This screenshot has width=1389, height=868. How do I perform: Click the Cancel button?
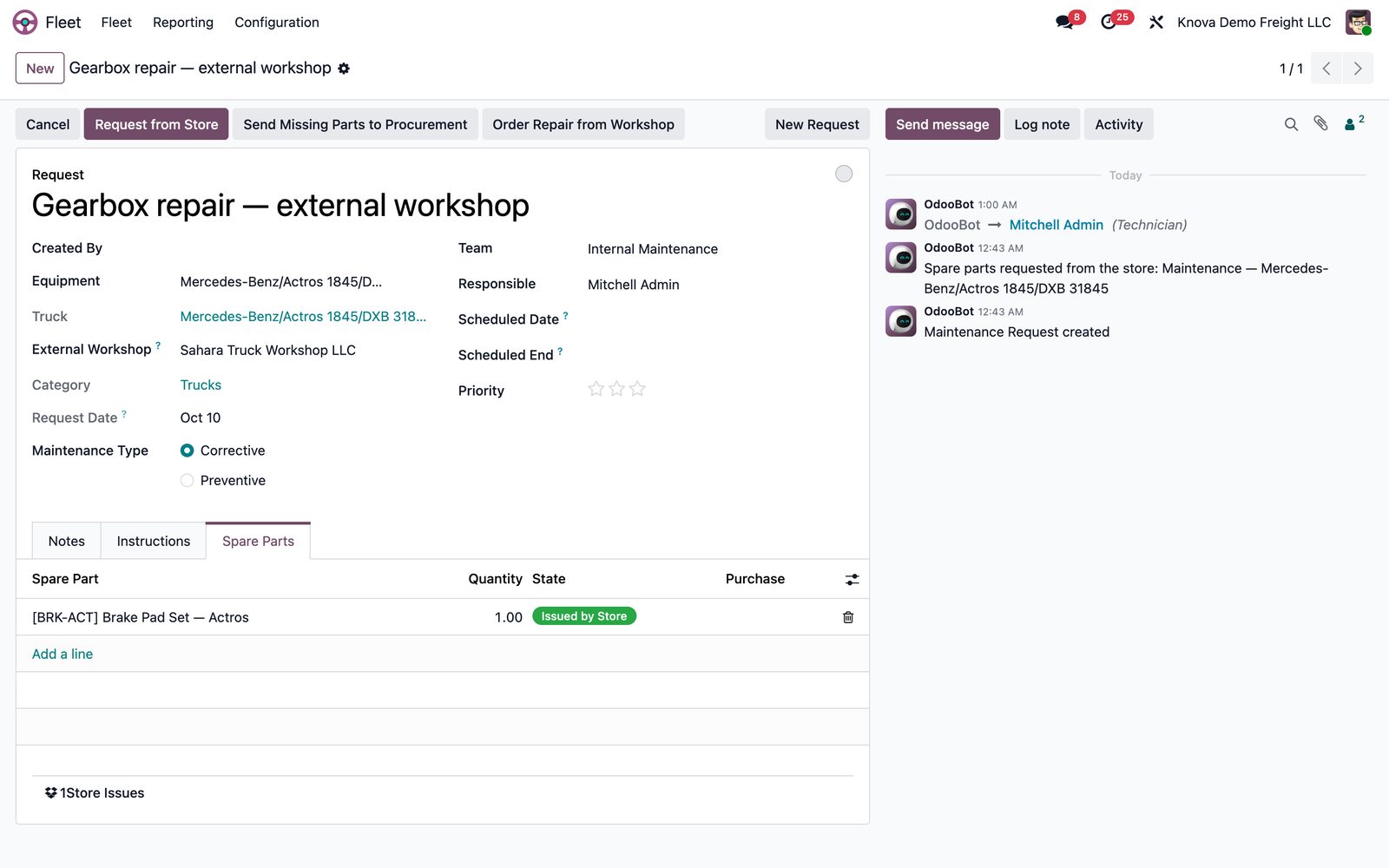click(x=48, y=124)
